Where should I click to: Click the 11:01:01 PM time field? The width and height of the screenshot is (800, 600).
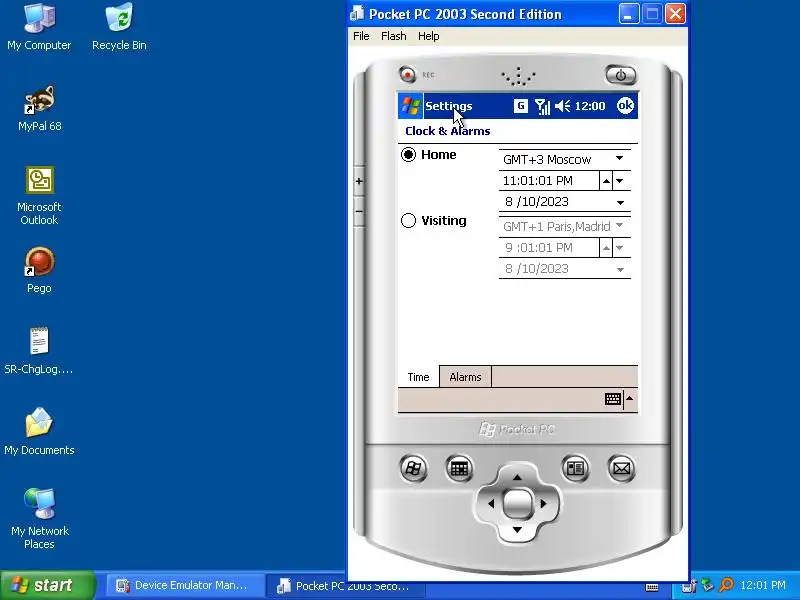pos(549,181)
